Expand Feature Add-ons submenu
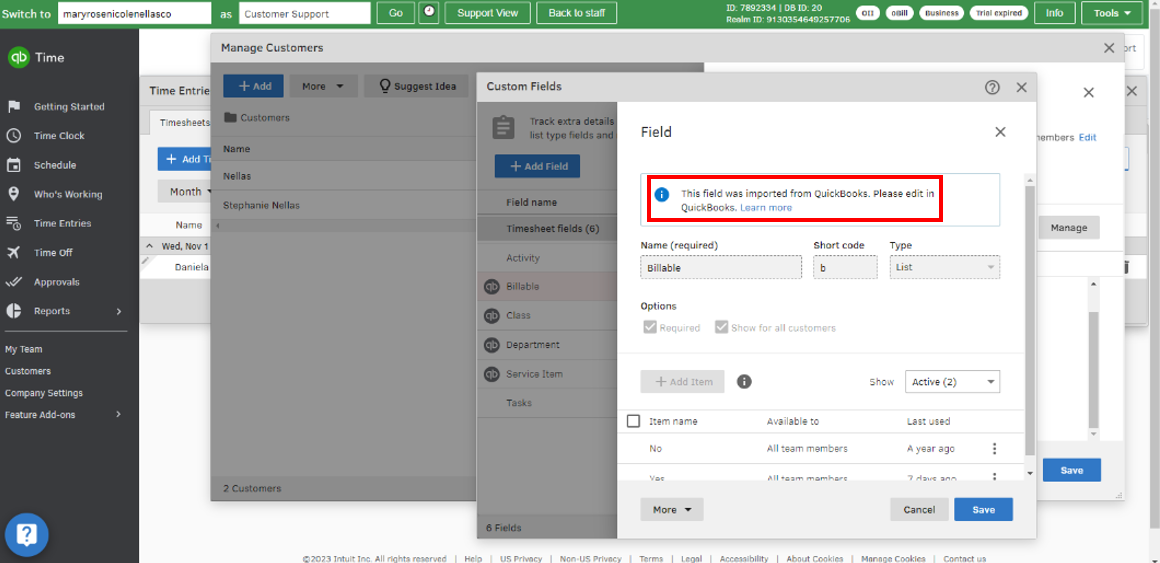Viewport: 1160px width, 563px height. 118,415
